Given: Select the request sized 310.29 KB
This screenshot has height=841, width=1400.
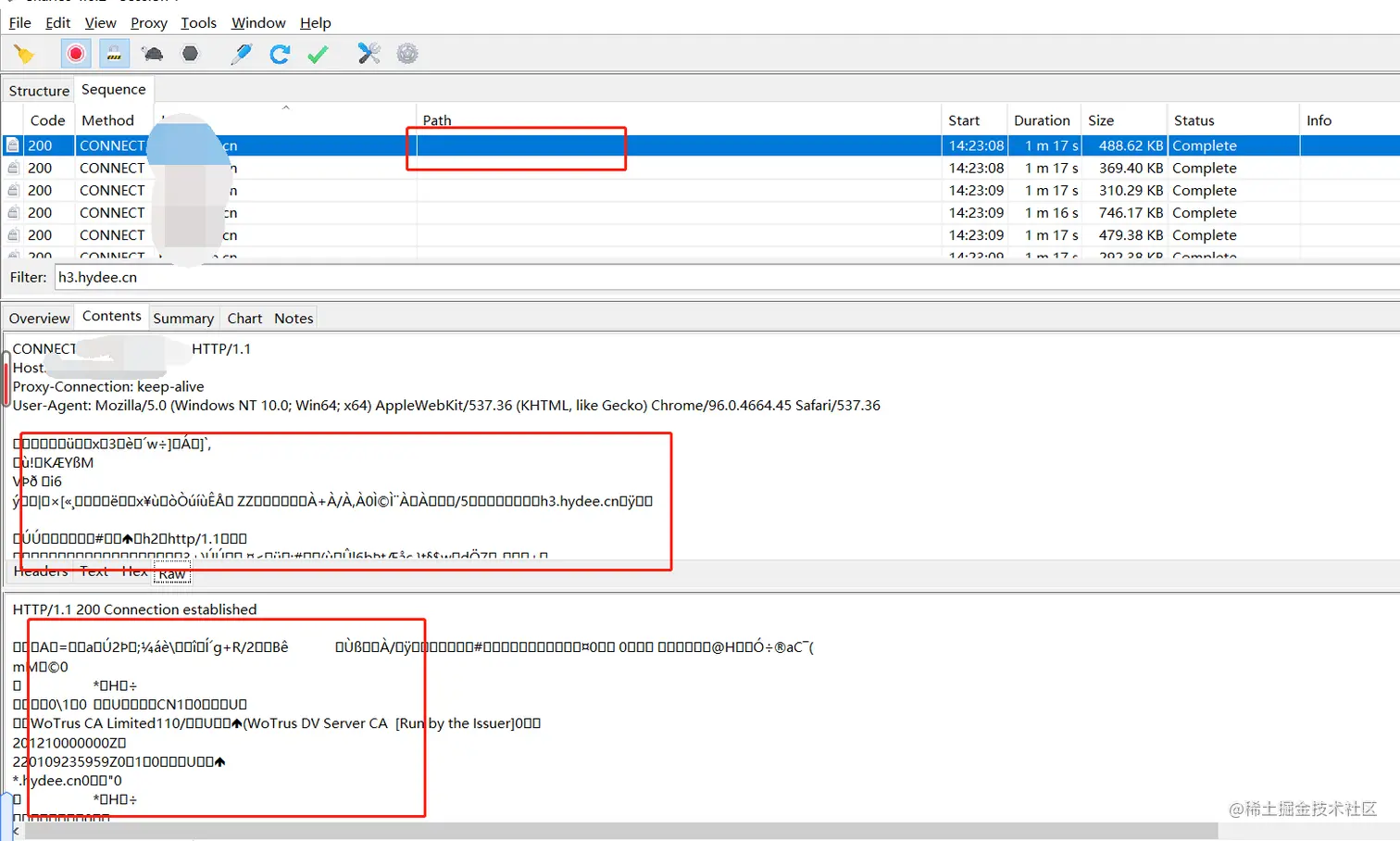Looking at the screenshot, I should (700, 190).
